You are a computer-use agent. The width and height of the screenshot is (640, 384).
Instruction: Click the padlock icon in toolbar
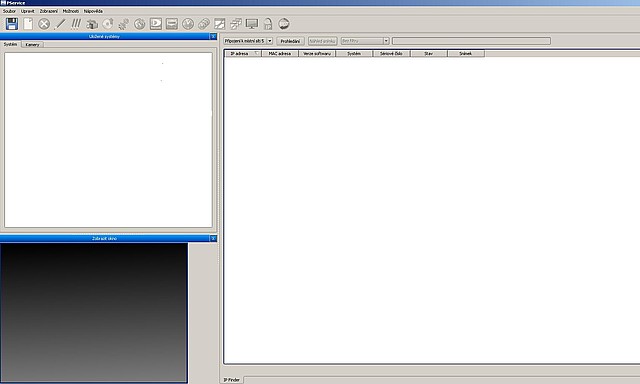(x=268, y=24)
